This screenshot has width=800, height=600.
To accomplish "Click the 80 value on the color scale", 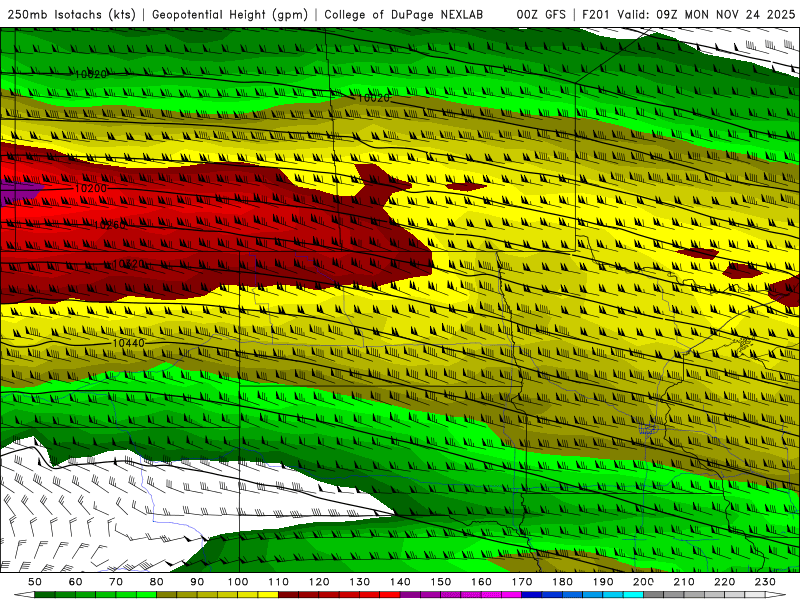I will (157, 582).
